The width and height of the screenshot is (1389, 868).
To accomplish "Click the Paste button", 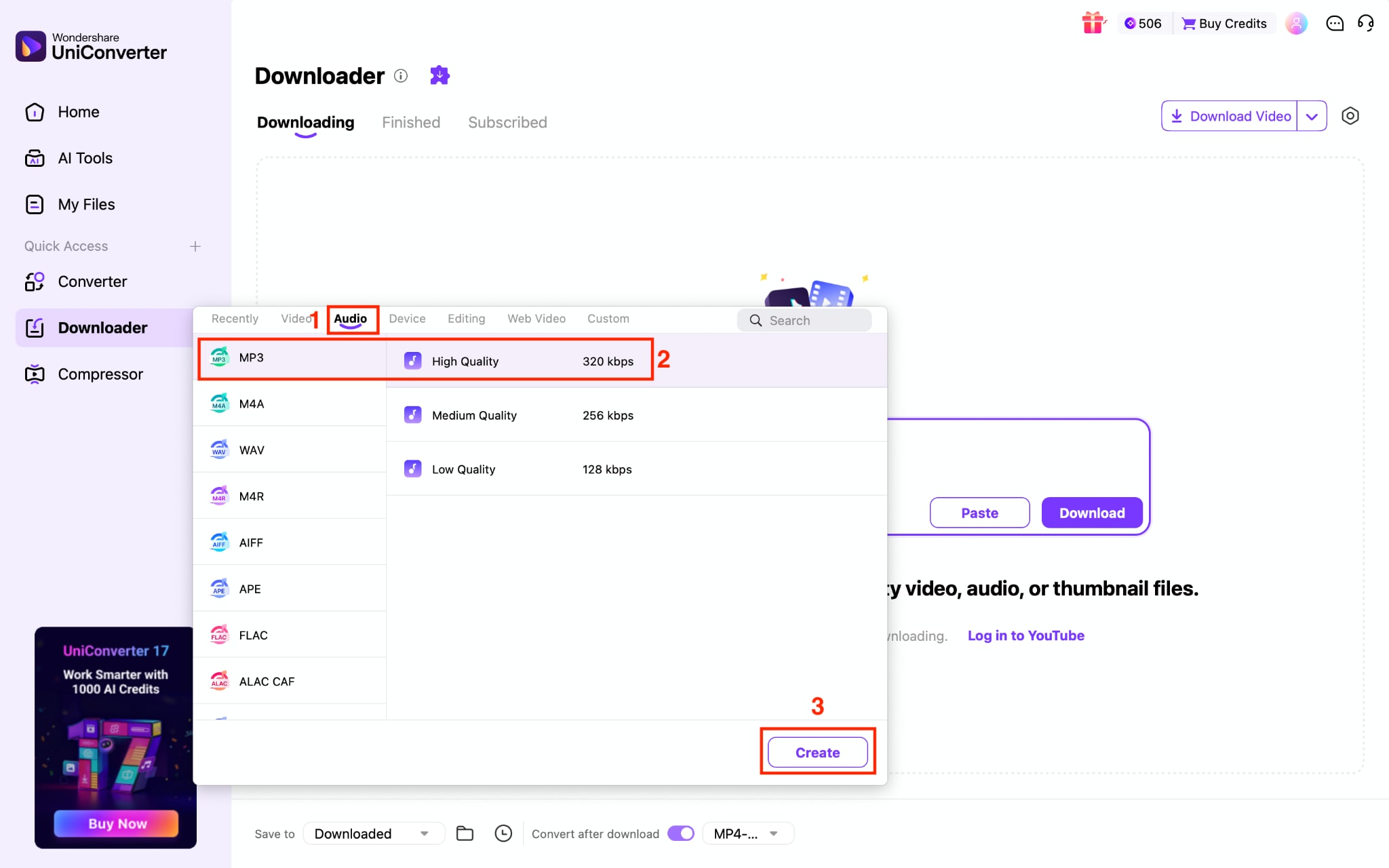I will coord(979,513).
